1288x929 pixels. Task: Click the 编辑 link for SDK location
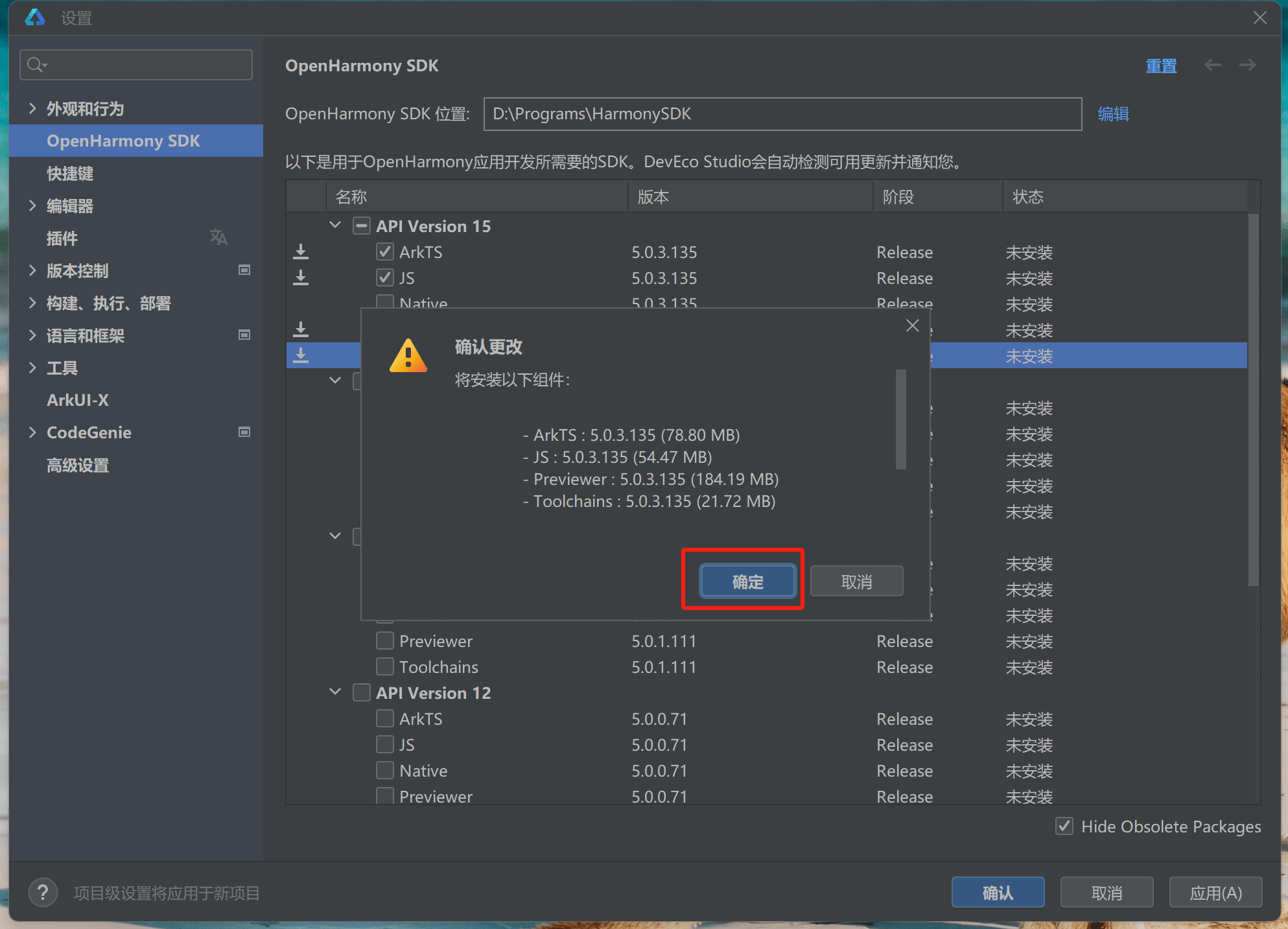pos(1113,114)
